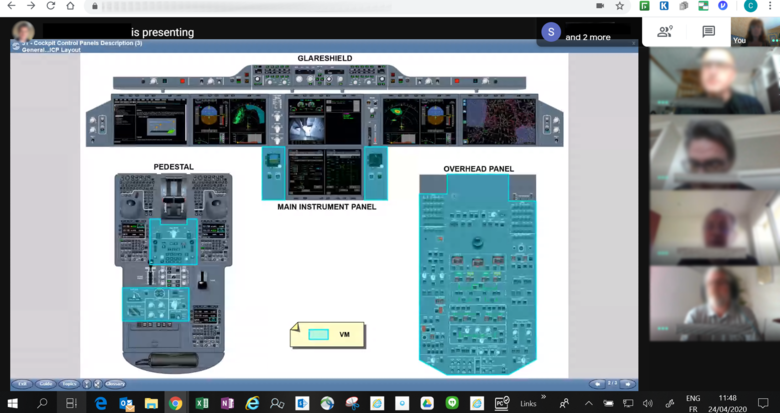This screenshot has height=413, width=780.
Task: Open File Explorer from the taskbar
Action: 151,403
